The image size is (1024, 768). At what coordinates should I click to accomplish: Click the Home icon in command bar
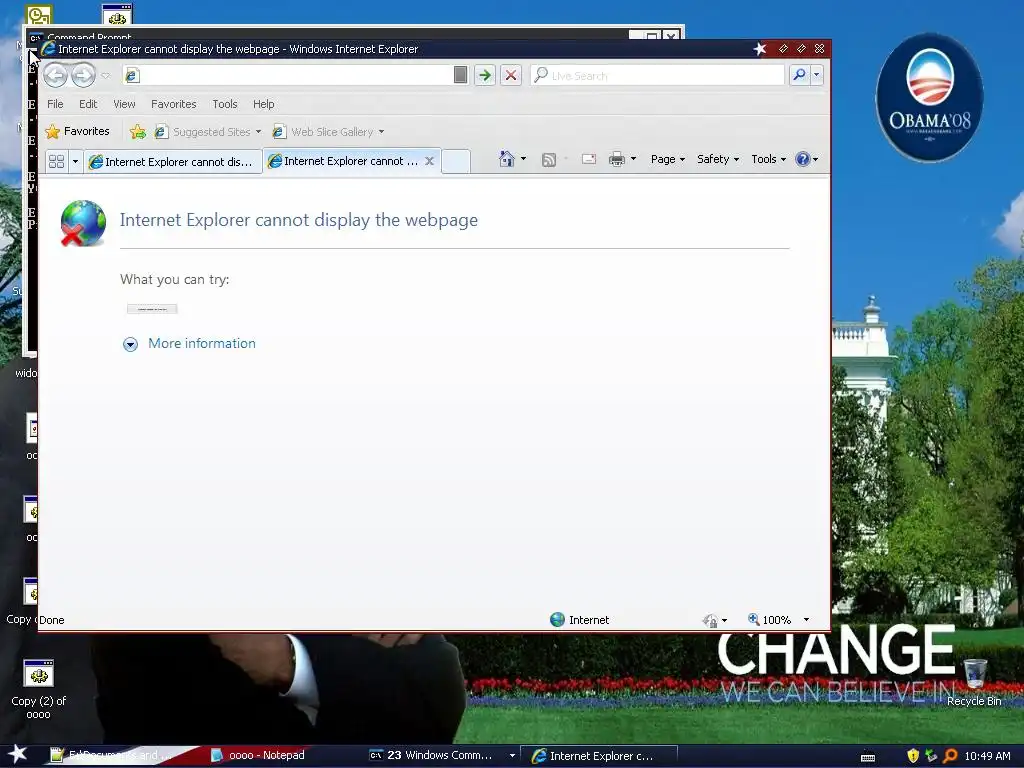507,159
